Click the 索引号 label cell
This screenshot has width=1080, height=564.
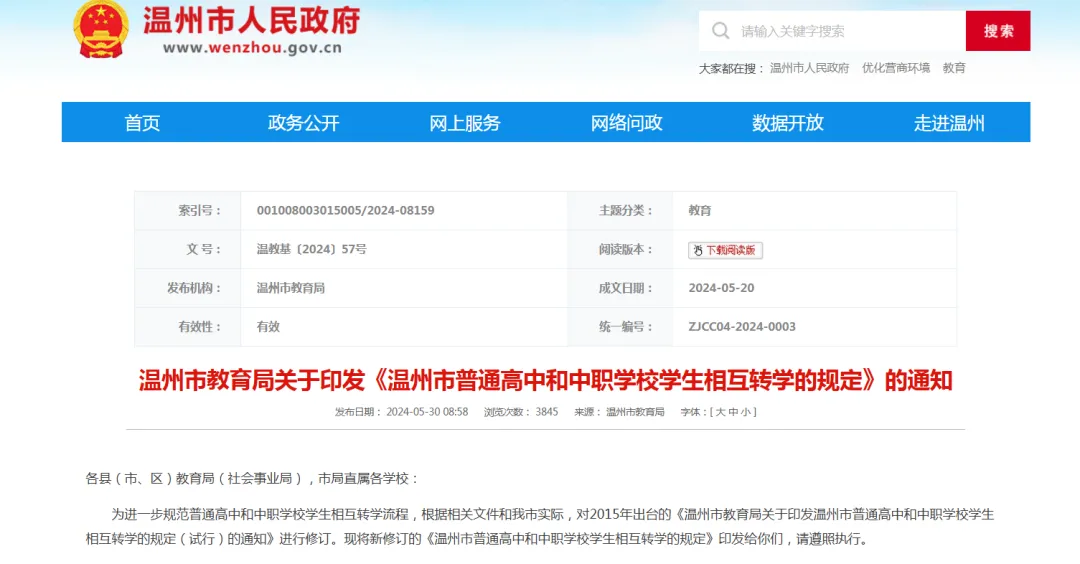click(188, 211)
